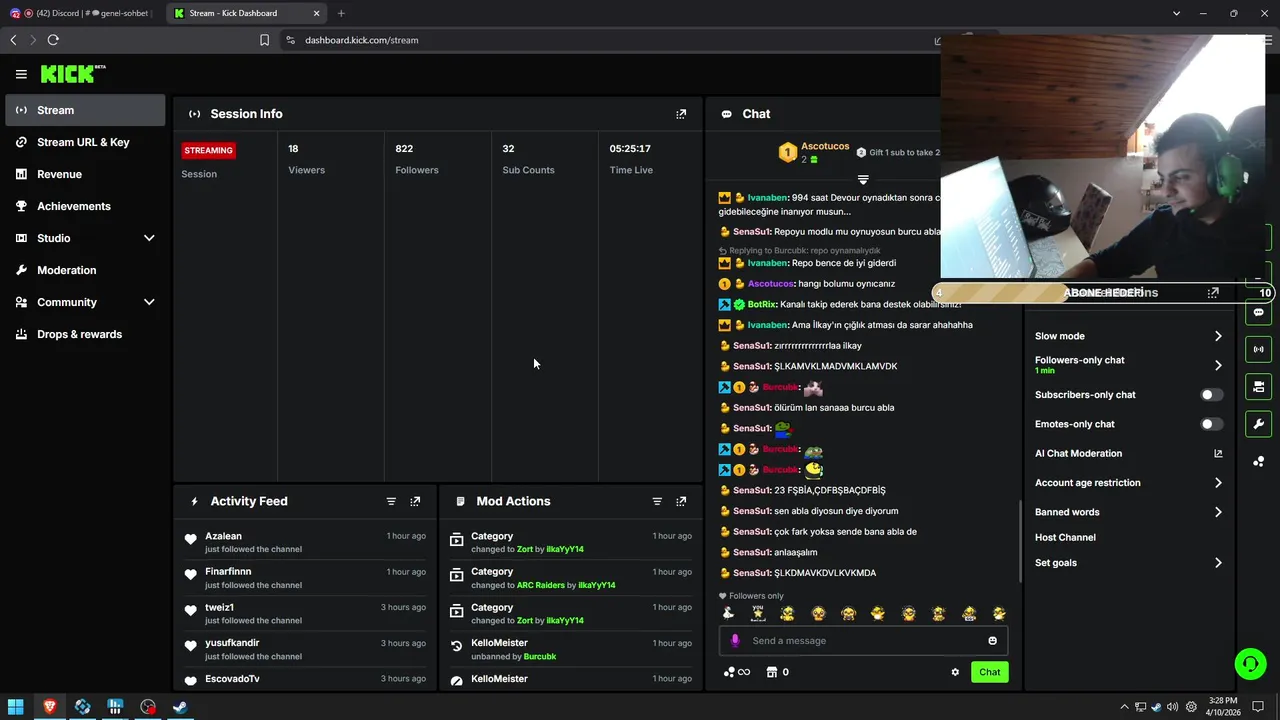This screenshot has height=720, width=1280.
Task: Click Zort link in first Category mod action
Action: (525, 549)
